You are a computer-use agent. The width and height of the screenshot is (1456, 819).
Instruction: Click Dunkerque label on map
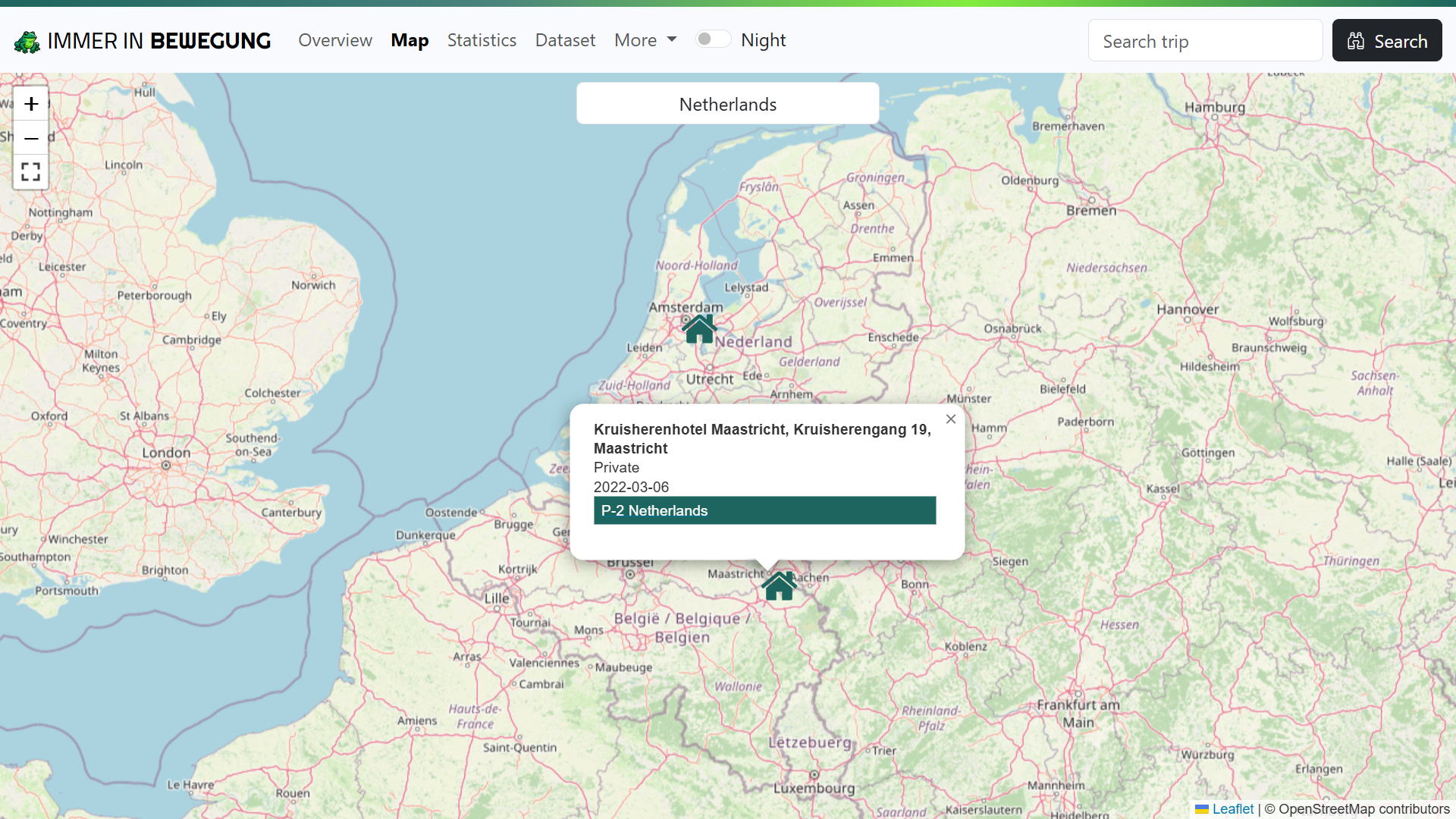pyautogui.click(x=425, y=535)
